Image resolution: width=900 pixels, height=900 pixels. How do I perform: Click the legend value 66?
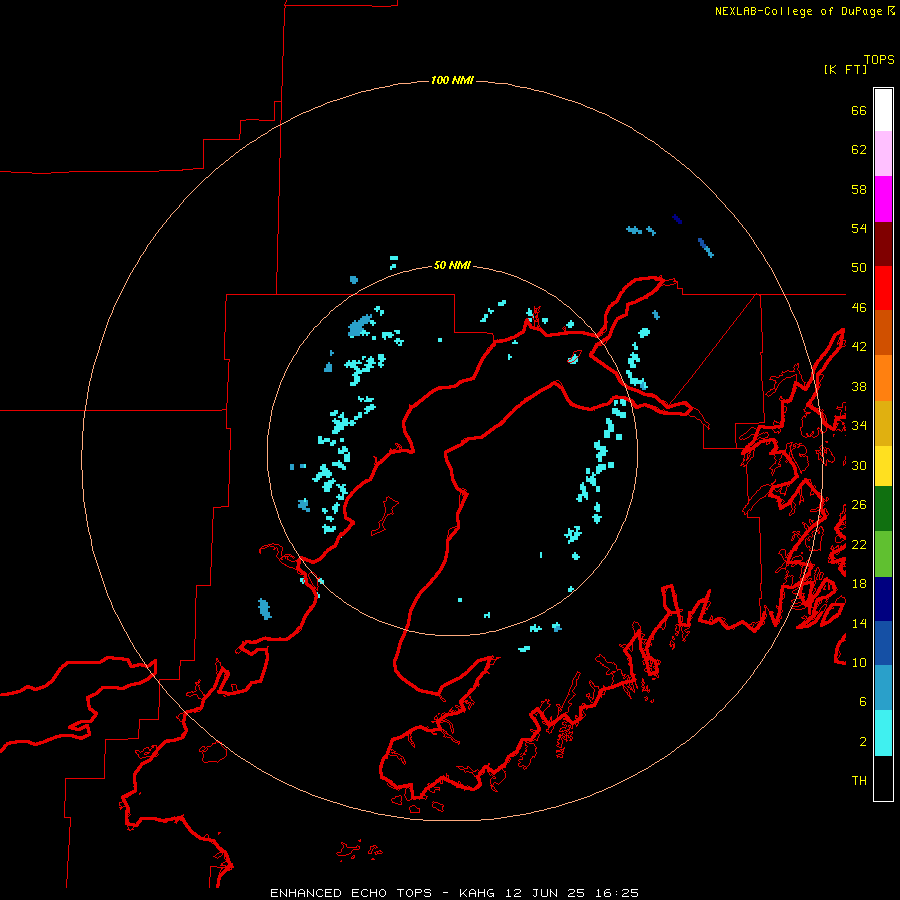[x=859, y=110]
